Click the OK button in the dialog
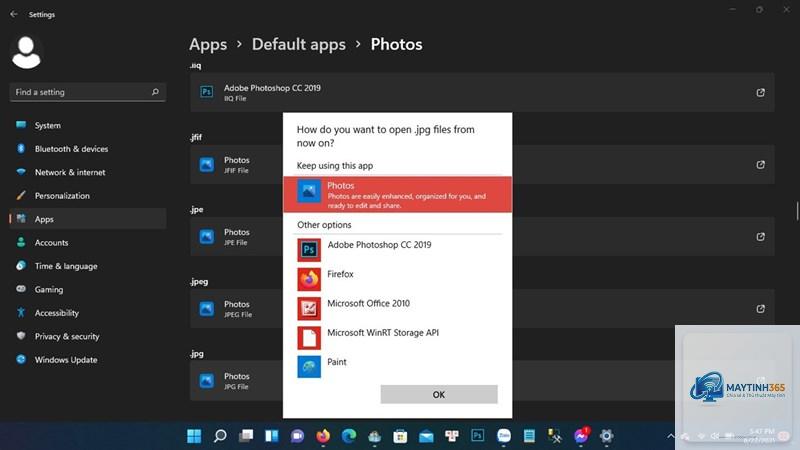This screenshot has width=800, height=450. click(x=439, y=394)
